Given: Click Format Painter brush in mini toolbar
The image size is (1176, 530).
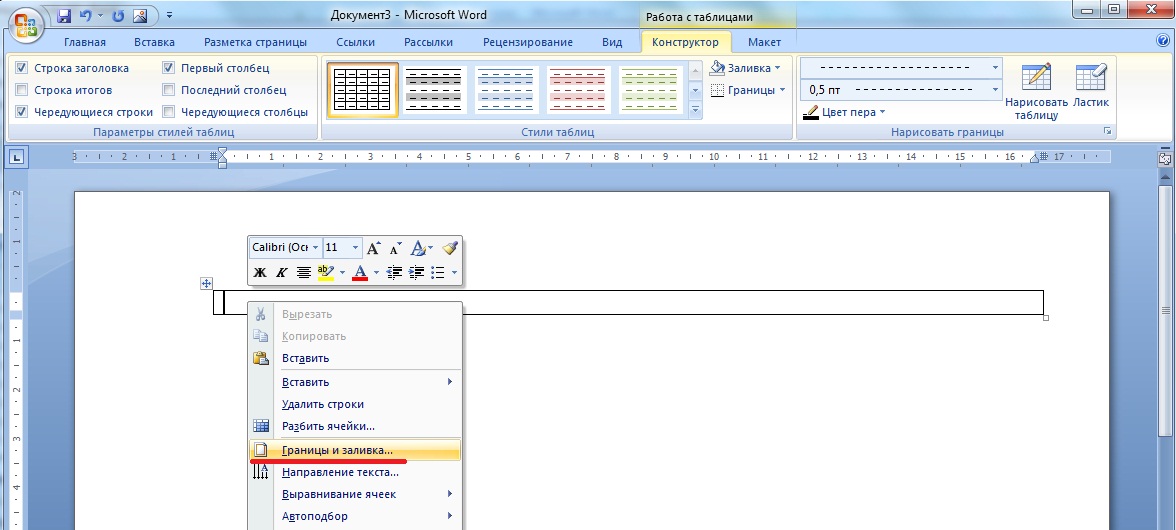Looking at the screenshot, I should pyautogui.click(x=449, y=247).
